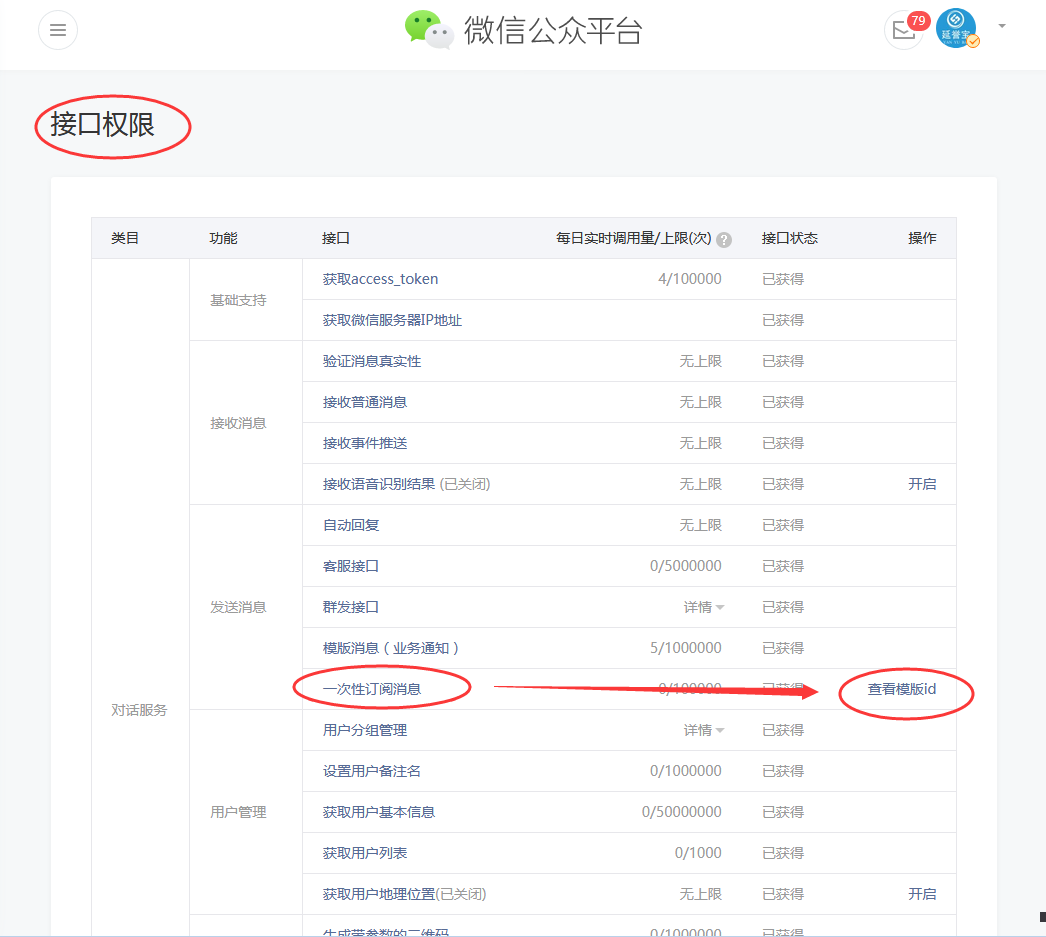Screen dimensions: 1046x937
Task: Click the 设置用户备注名 link
Action: click(372, 771)
